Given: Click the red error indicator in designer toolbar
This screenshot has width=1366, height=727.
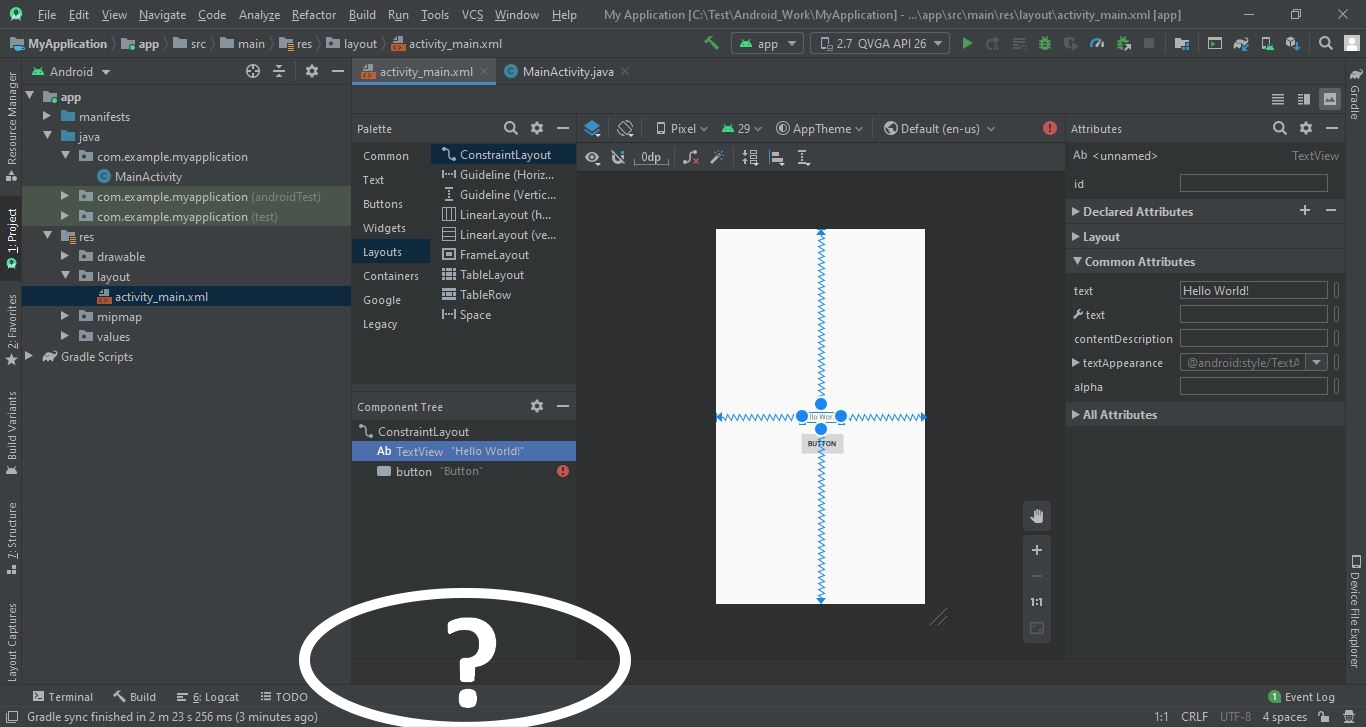Looking at the screenshot, I should click(1049, 128).
